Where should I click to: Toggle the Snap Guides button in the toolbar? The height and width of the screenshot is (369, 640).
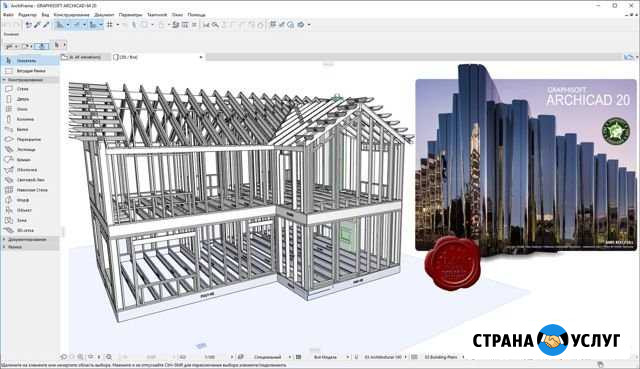tap(77, 25)
